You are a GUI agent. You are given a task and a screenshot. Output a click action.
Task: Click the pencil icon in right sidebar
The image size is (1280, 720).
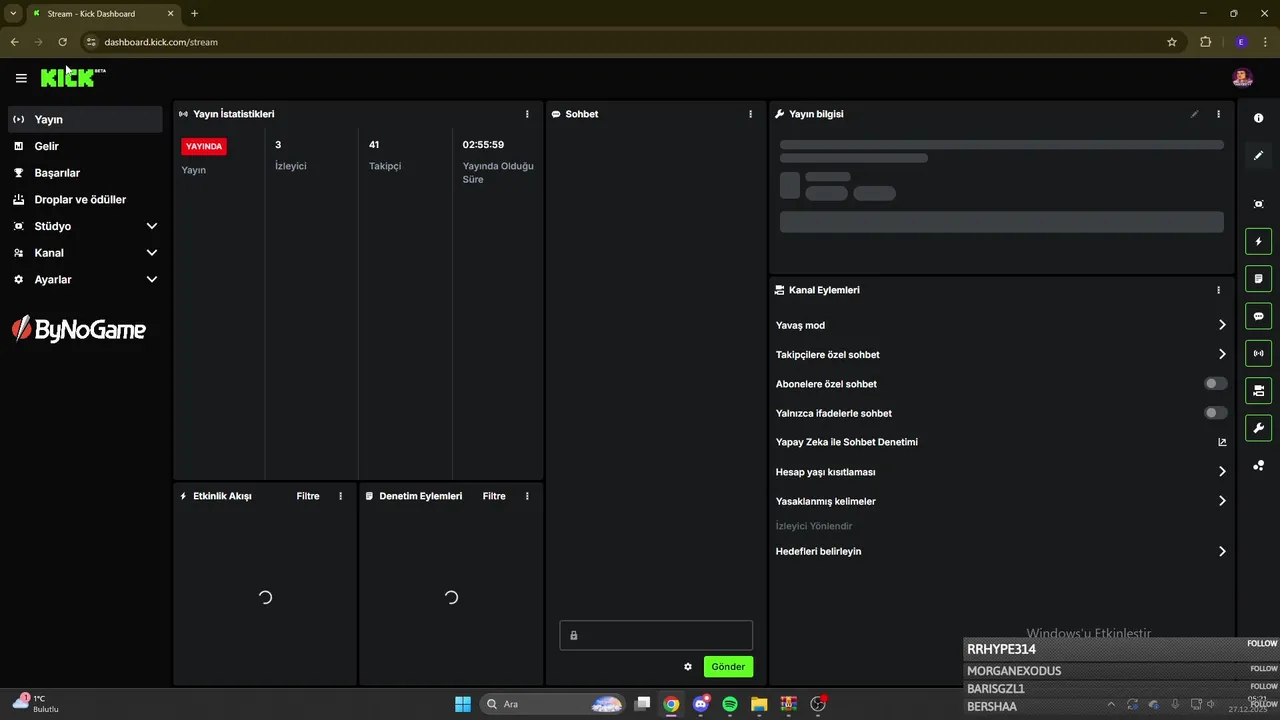(x=1258, y=155)
